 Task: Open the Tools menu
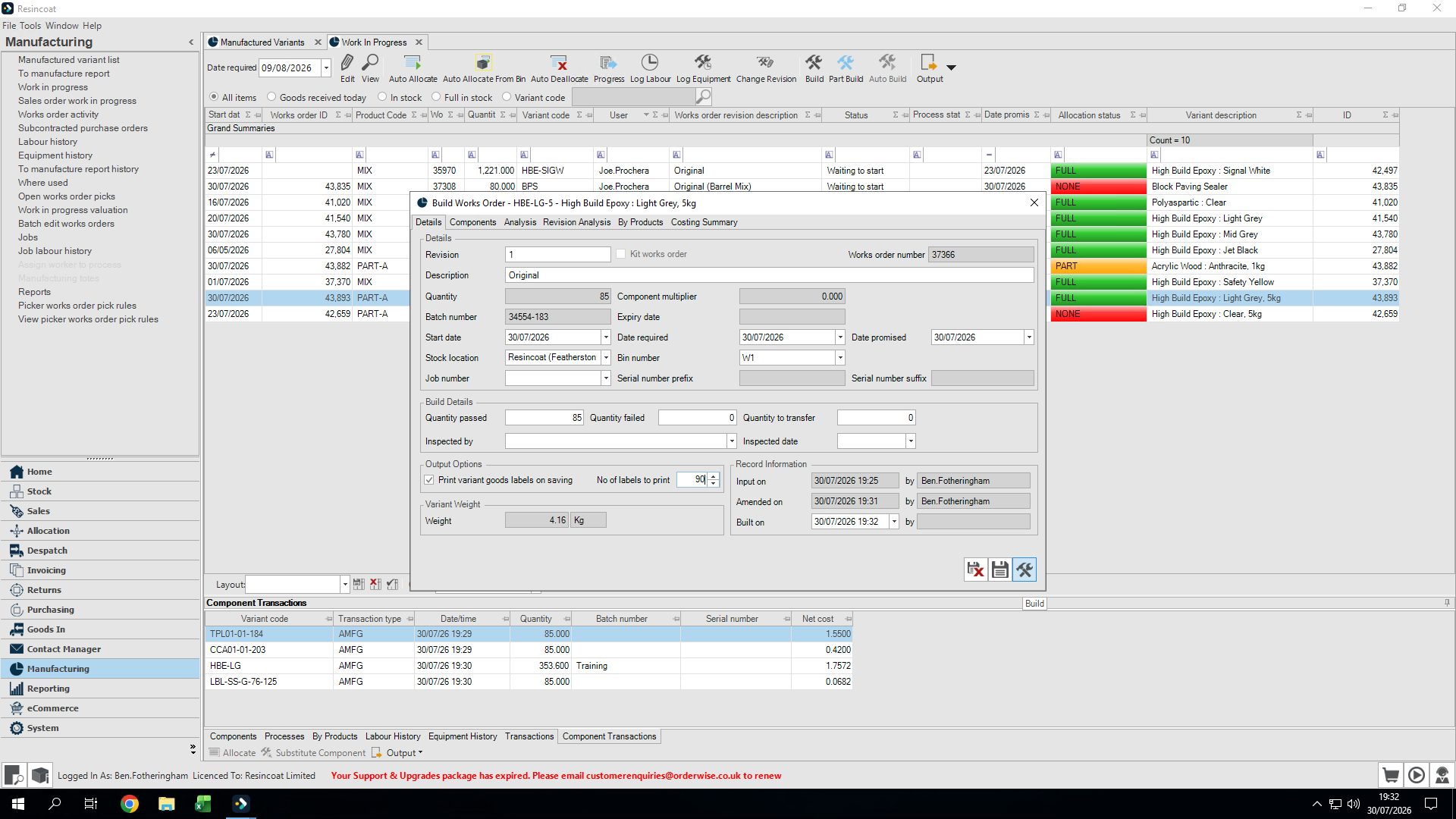click(30, 26)
